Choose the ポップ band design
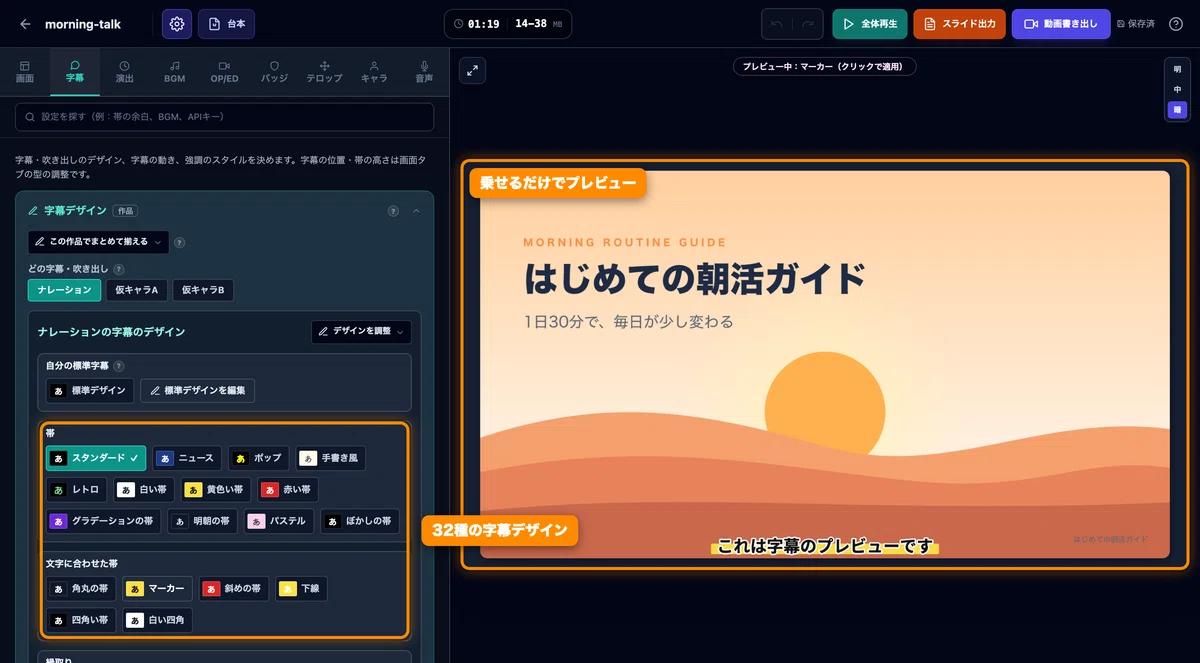 tap(258, 458)
